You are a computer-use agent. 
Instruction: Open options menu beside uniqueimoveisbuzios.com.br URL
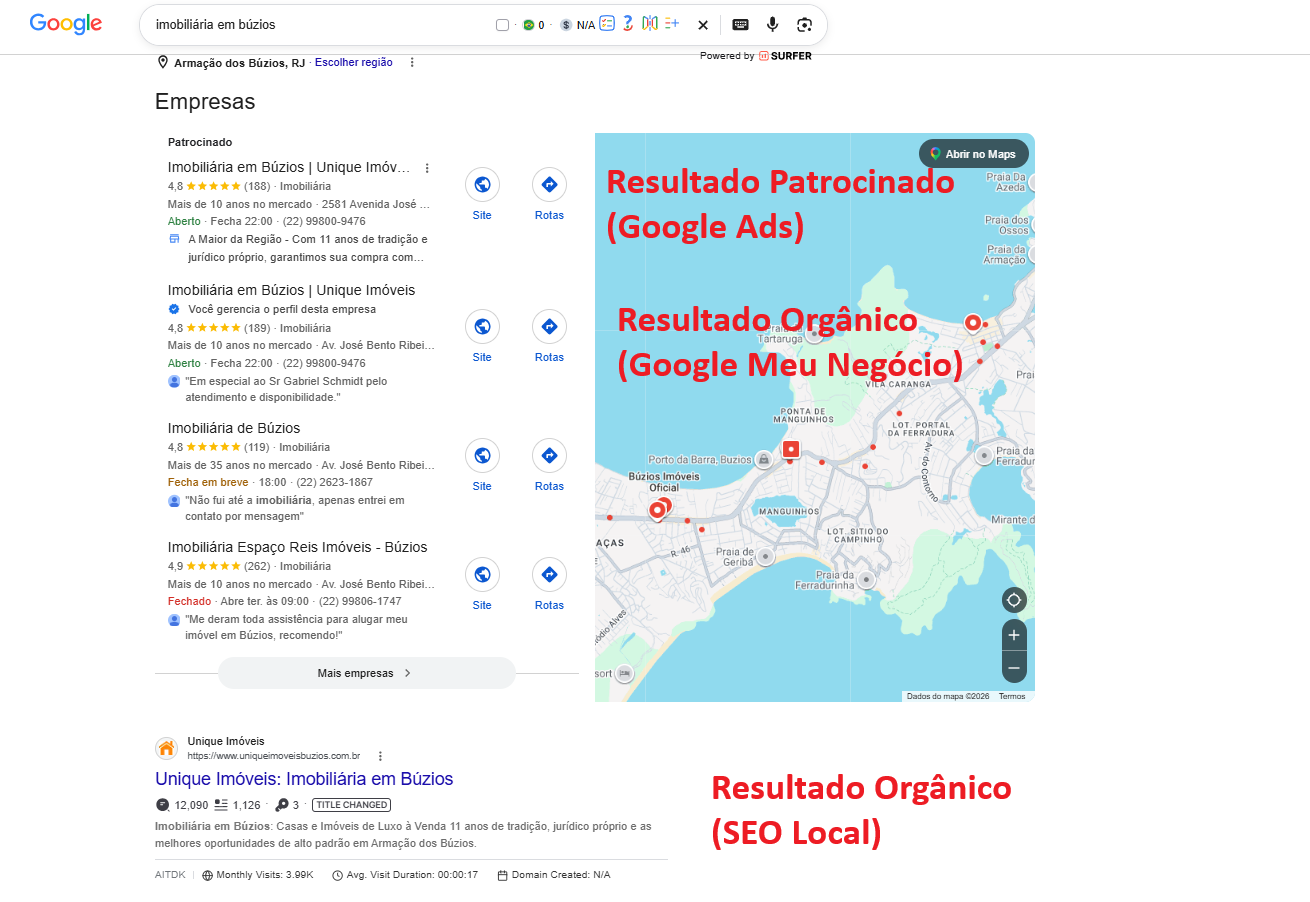click(x=380, y=756)
